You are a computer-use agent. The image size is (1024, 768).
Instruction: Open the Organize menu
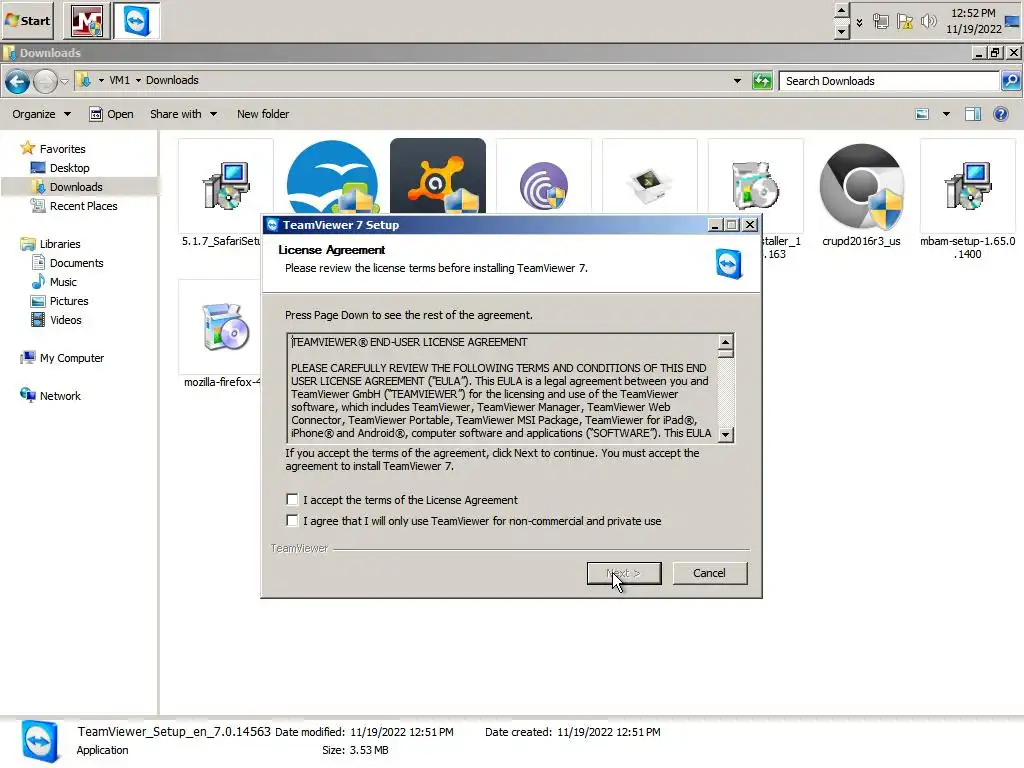pyautogui.click(x=41, y=114)
